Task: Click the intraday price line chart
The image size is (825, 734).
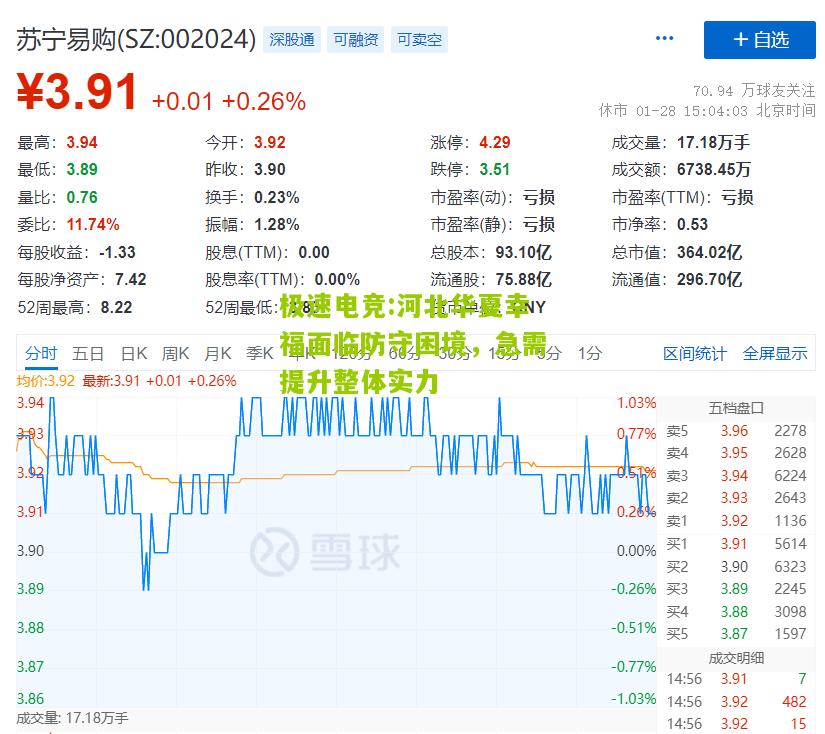Action: click(x=336, y=551)
